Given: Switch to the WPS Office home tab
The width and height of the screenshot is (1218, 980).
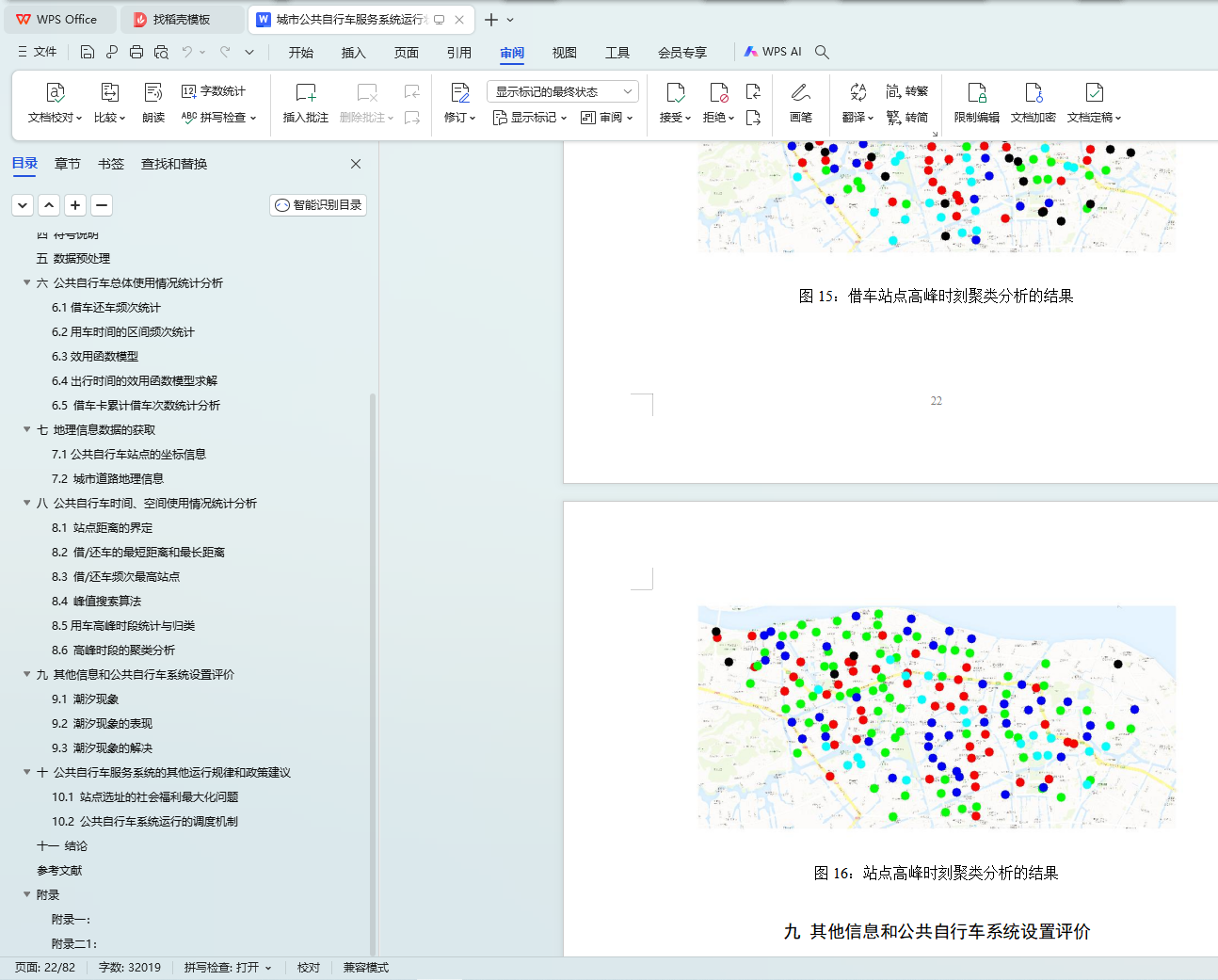Looking at the screenshot, I should pyautogui.click(x=58, y=19).
